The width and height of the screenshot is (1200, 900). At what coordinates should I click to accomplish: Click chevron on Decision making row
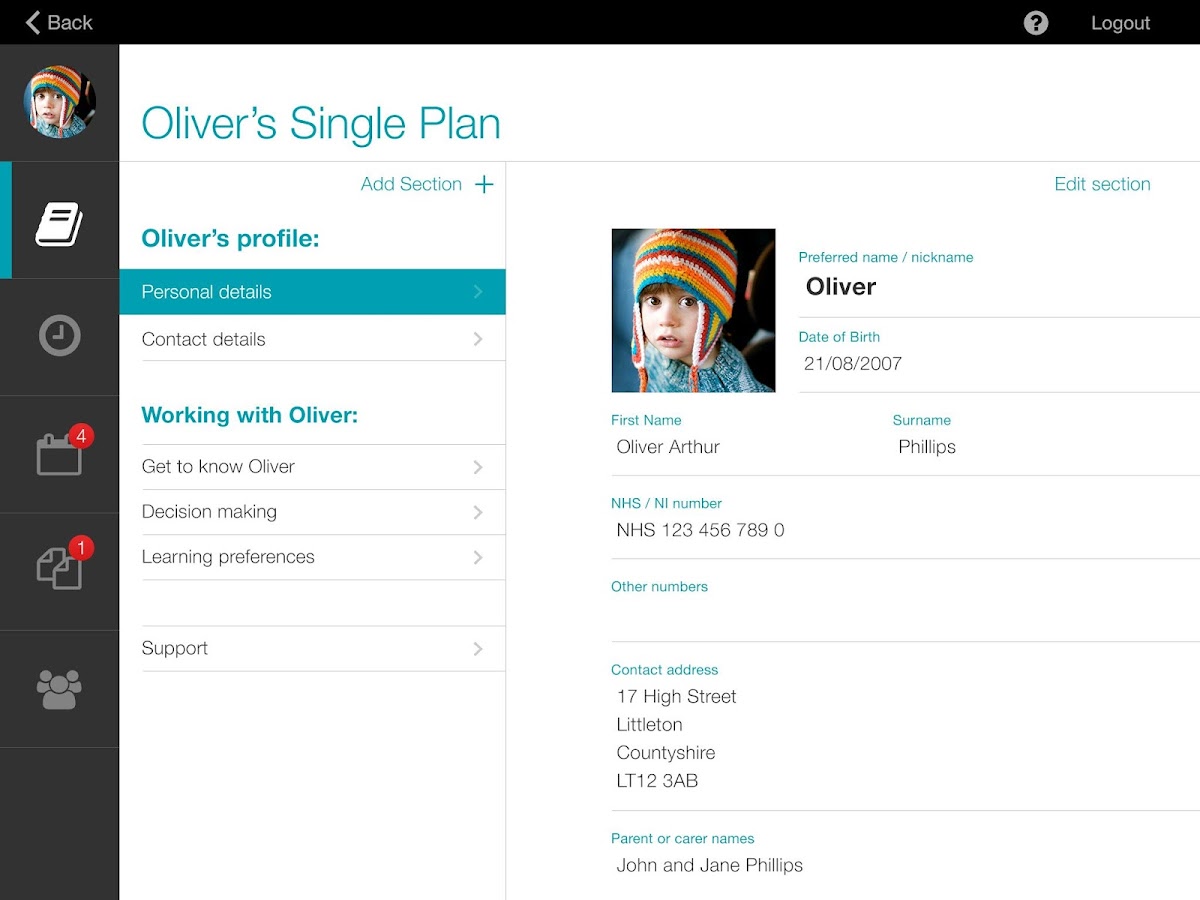point(478,512)
